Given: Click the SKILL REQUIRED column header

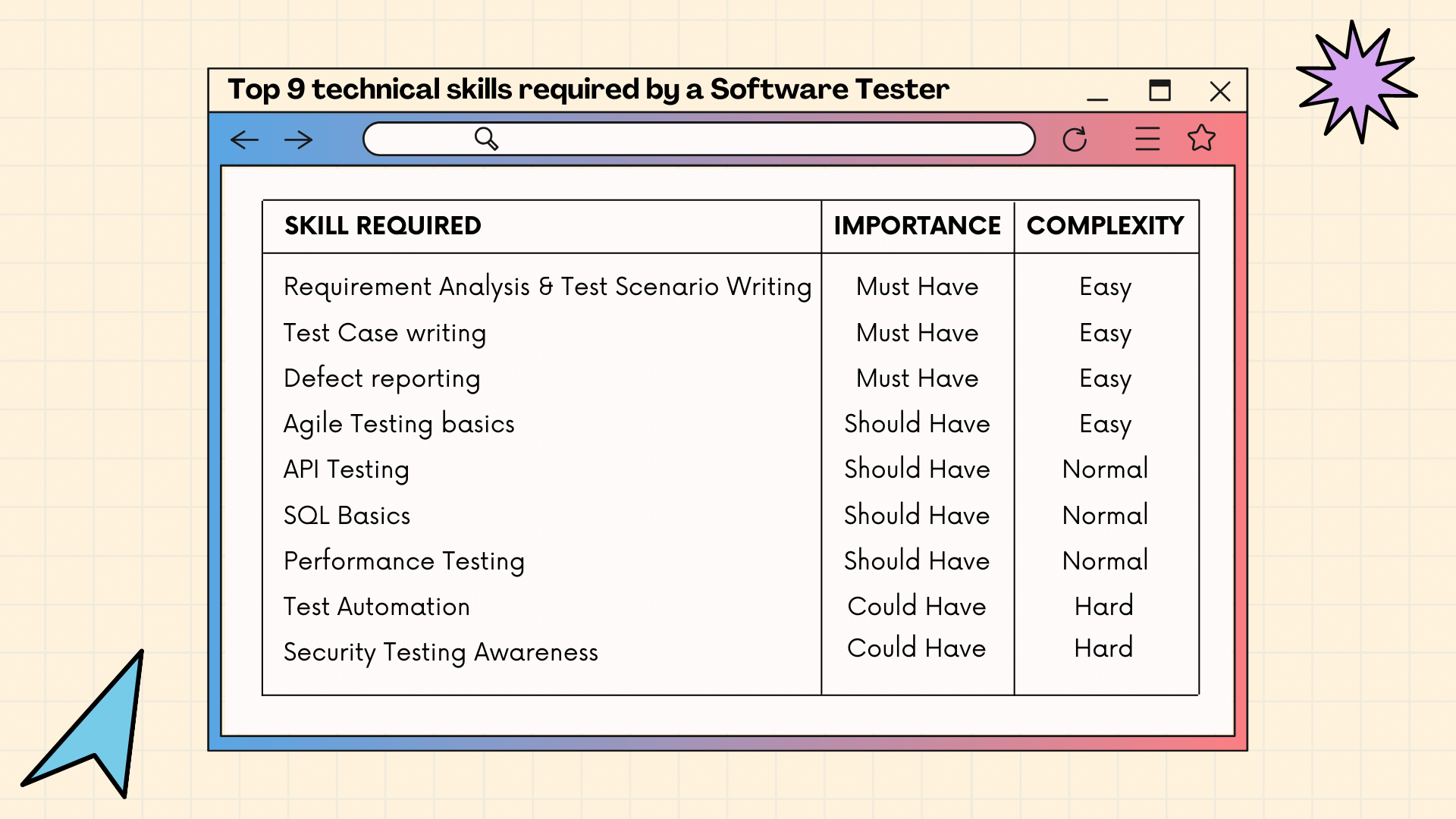Looking at the screenshot, I should [x=541, y=225].
